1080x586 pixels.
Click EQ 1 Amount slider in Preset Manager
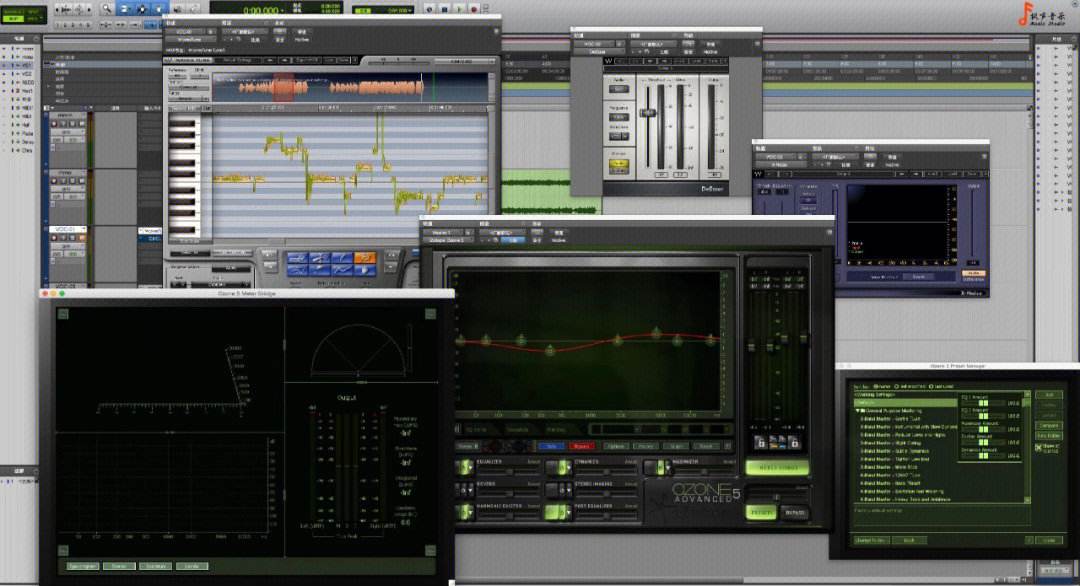click(x=984, y=404)
